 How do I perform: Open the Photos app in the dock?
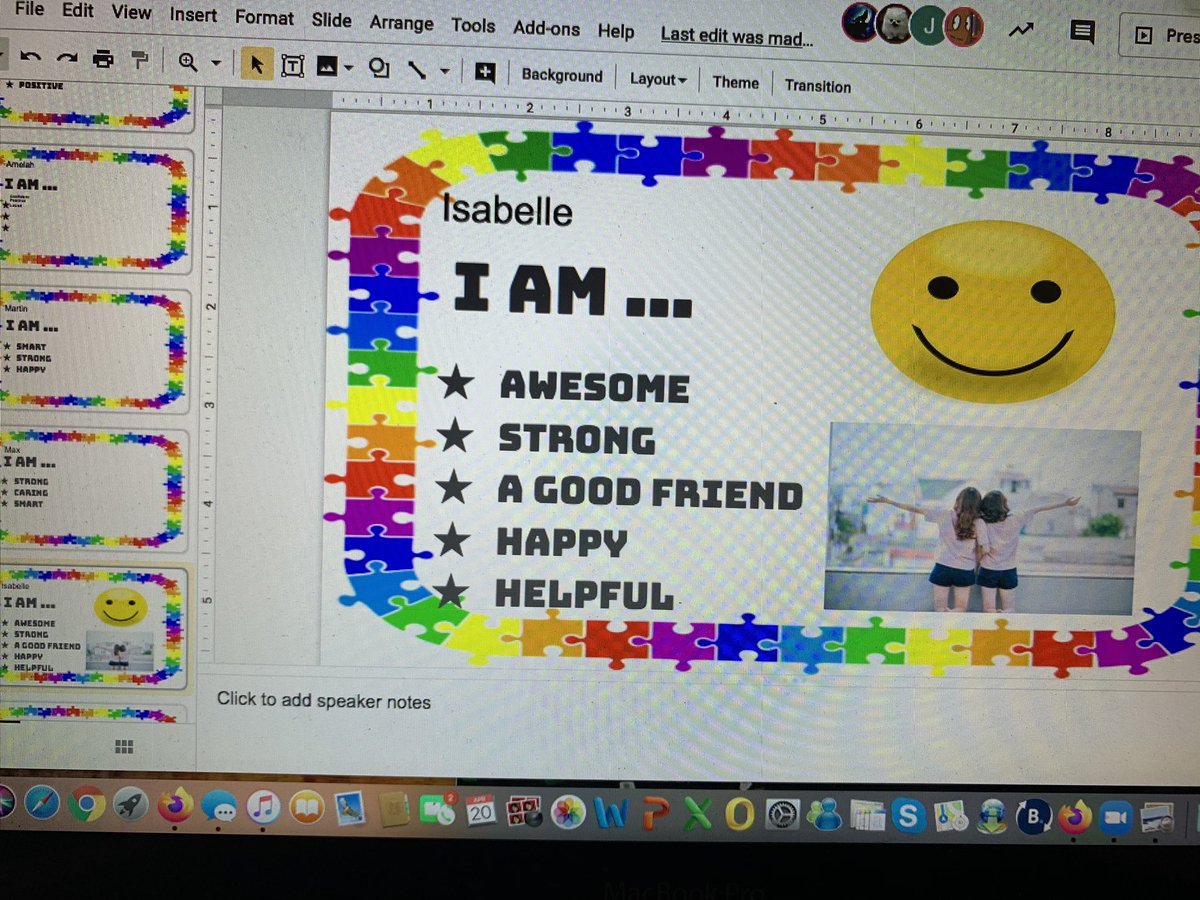pos(568,813)
